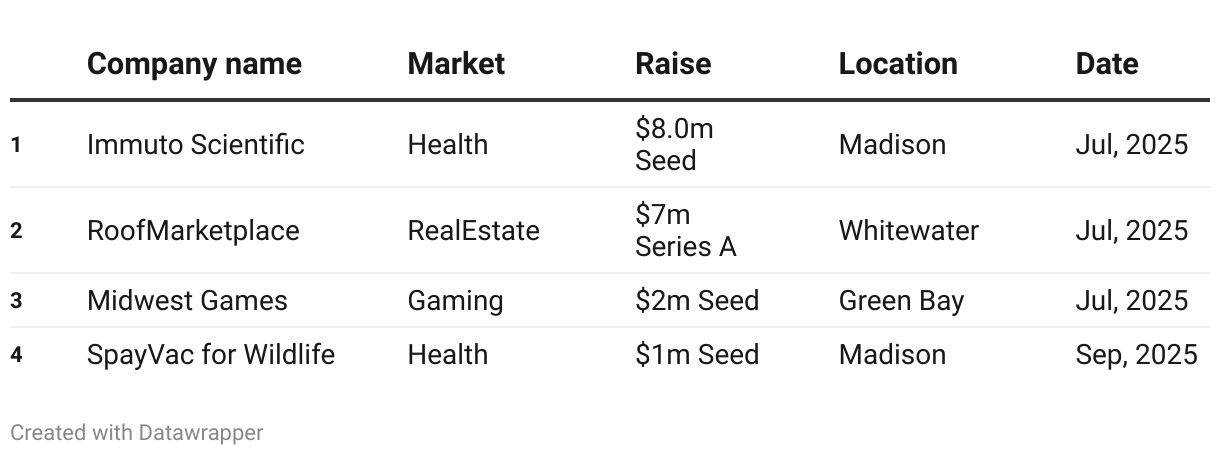
Task: Click the Gaming market cell
Action: pyautogui.click(x=455, y=301)
